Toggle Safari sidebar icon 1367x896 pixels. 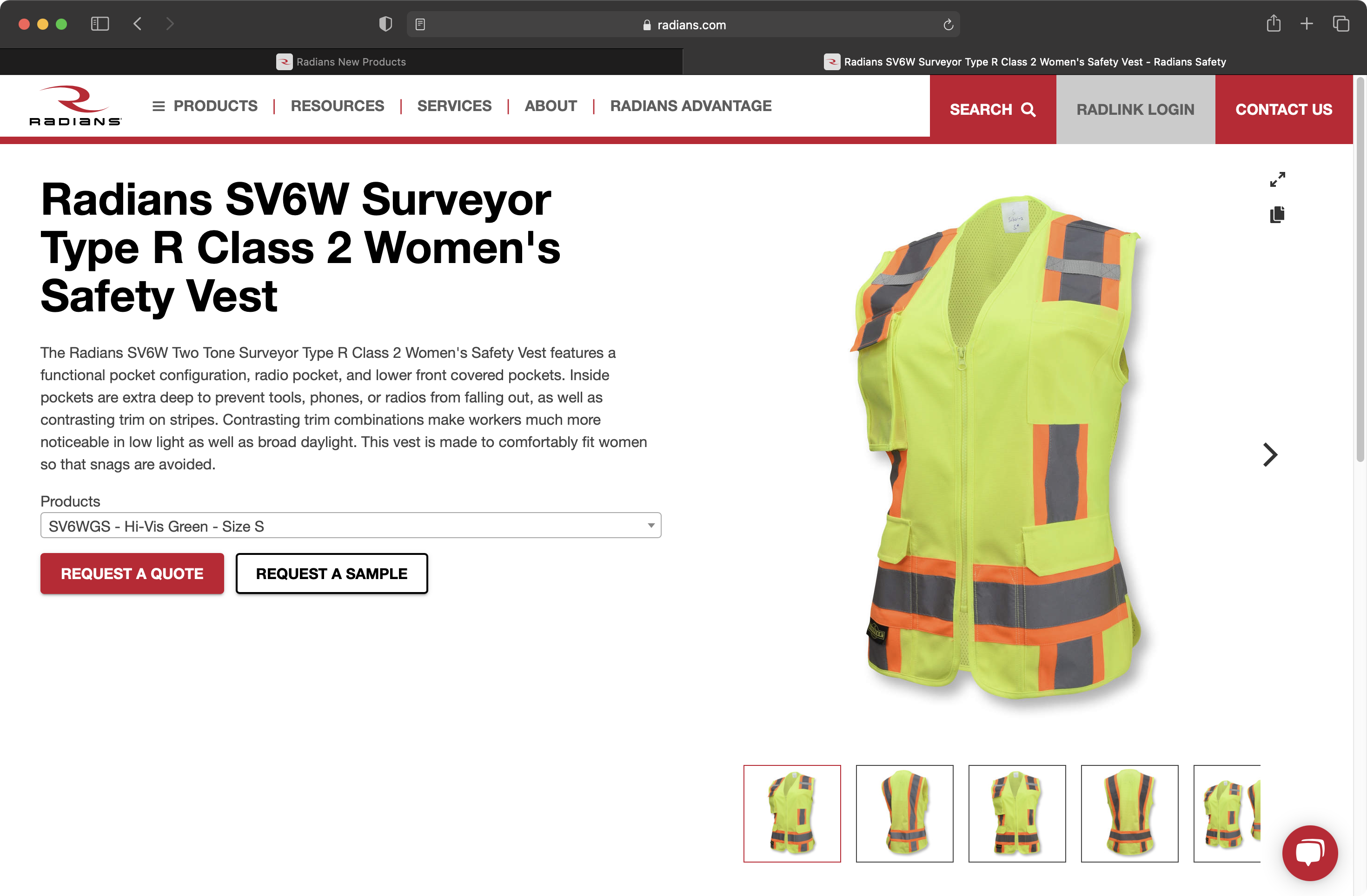click(100, 24)
